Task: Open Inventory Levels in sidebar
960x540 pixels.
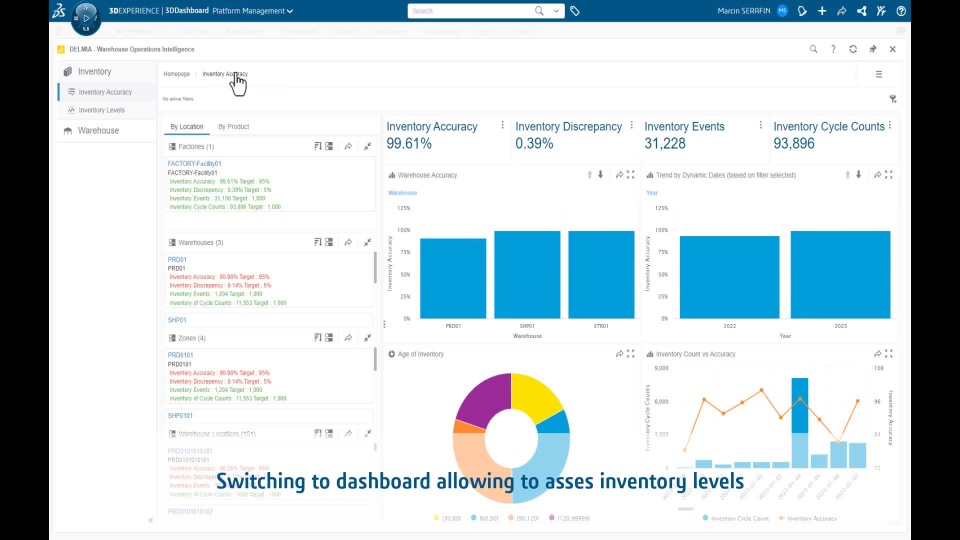Action: (102, 110)
